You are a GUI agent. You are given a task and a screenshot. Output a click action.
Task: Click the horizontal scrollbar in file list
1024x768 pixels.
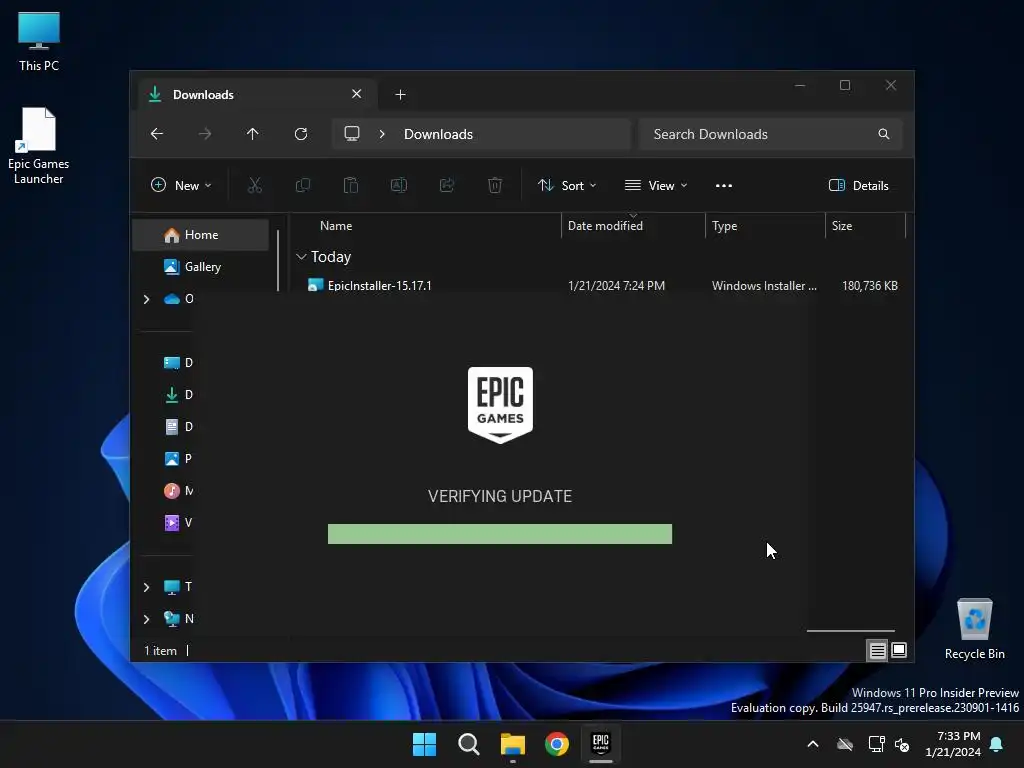[x=850, y=631]
